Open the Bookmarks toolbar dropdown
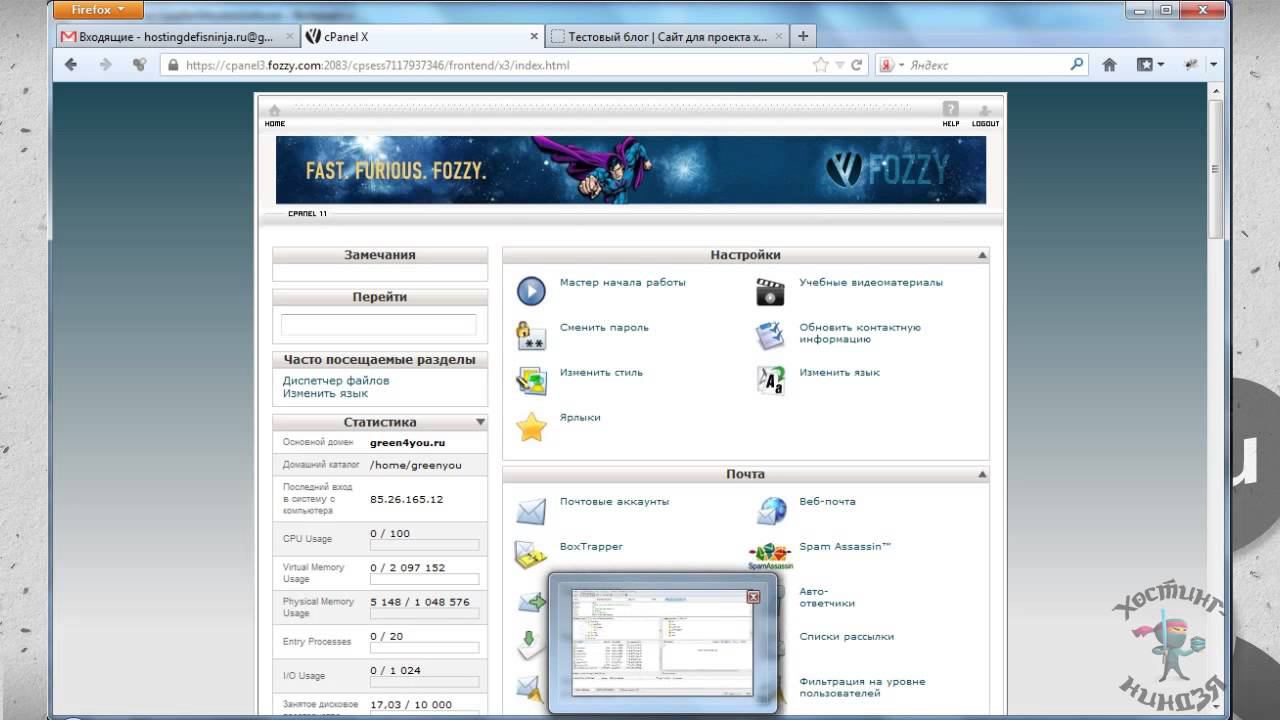Screen dimensions: 1280x720 [x=1150, y=65]
